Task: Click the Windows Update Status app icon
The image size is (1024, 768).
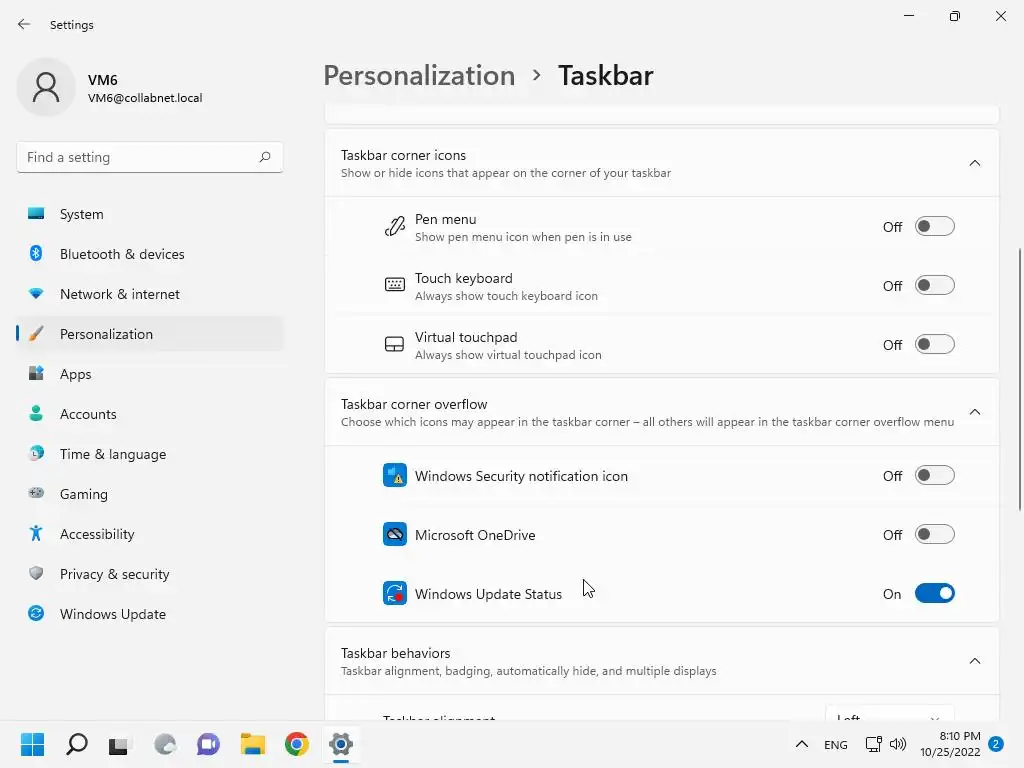Action: (394, 593)
